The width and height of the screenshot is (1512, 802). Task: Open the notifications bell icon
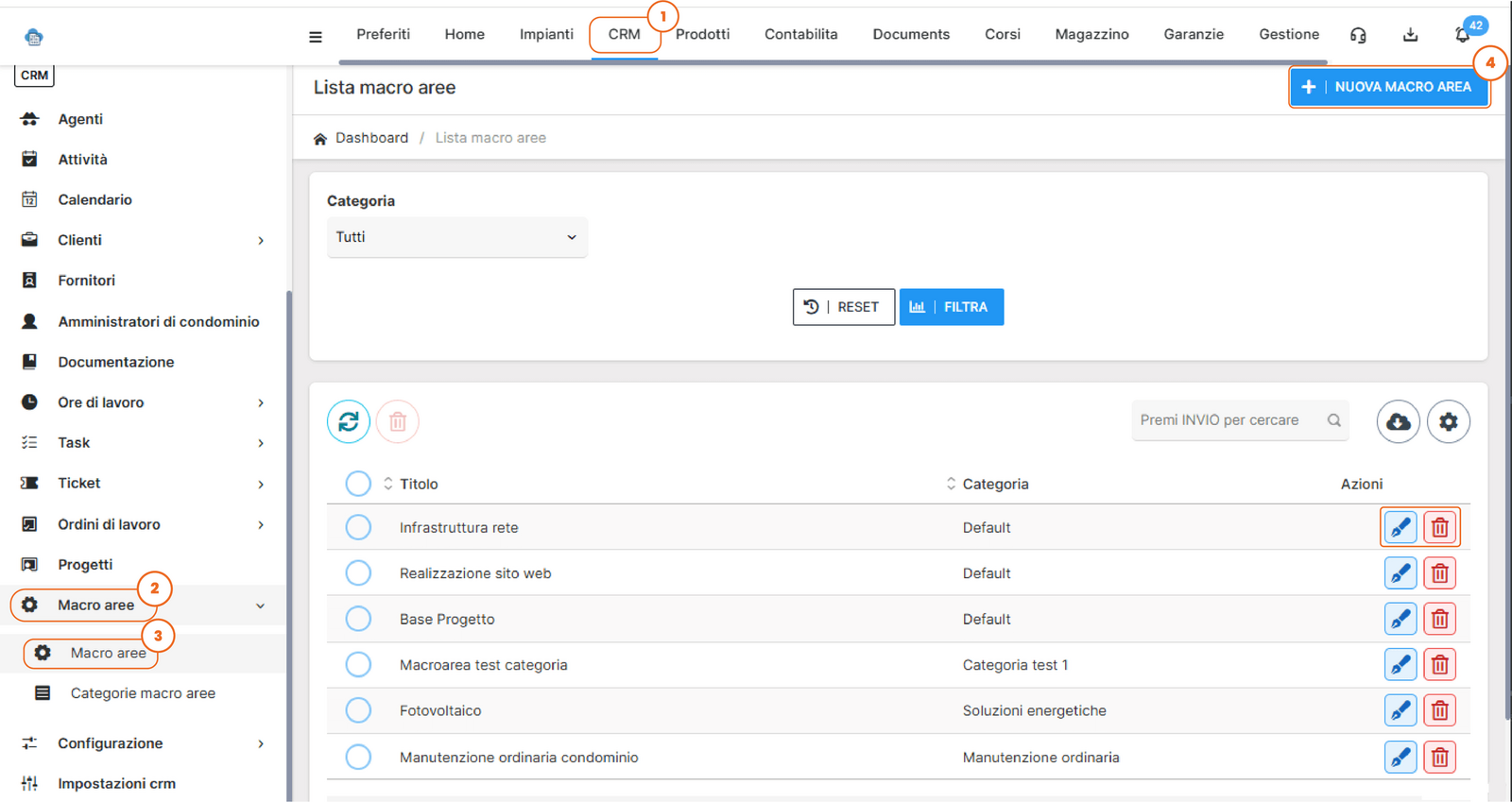tap(1461, 35)
